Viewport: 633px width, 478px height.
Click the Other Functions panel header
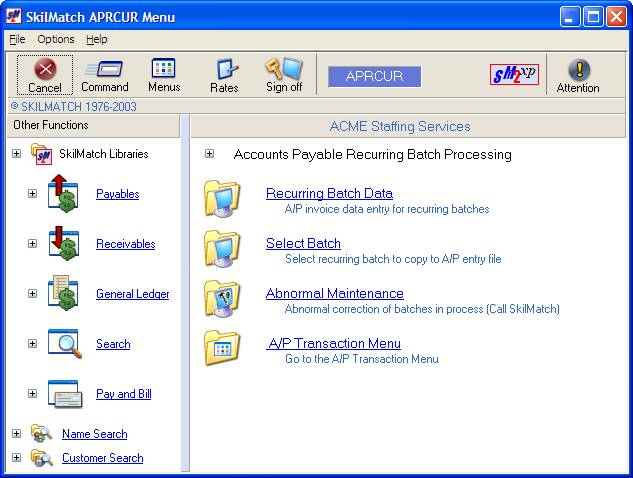(x=94, y=126)
